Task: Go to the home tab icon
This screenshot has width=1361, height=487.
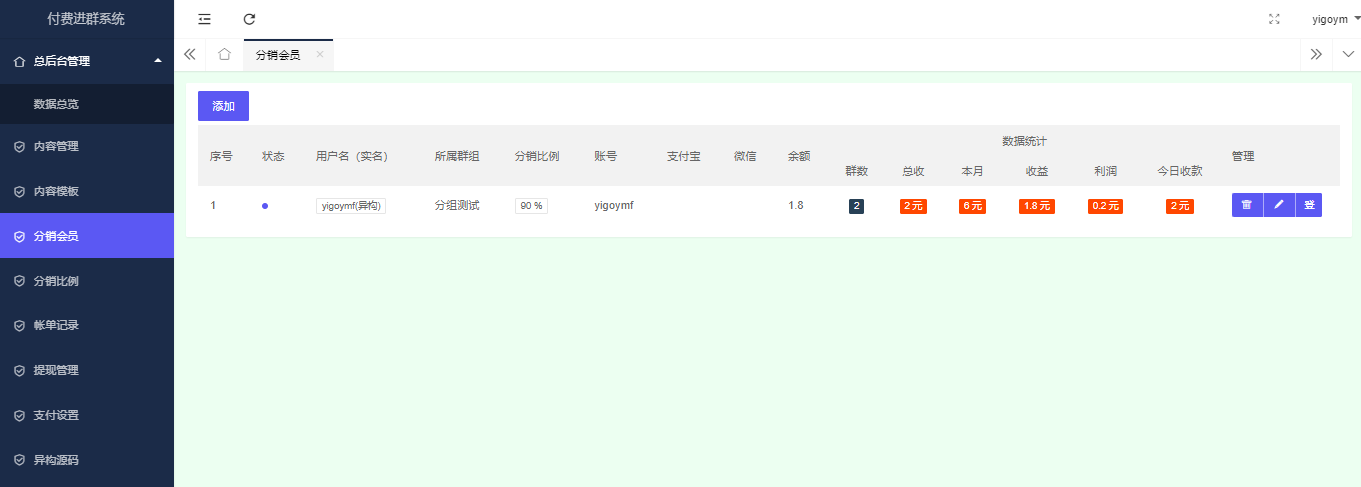Action: pos(224,55)
